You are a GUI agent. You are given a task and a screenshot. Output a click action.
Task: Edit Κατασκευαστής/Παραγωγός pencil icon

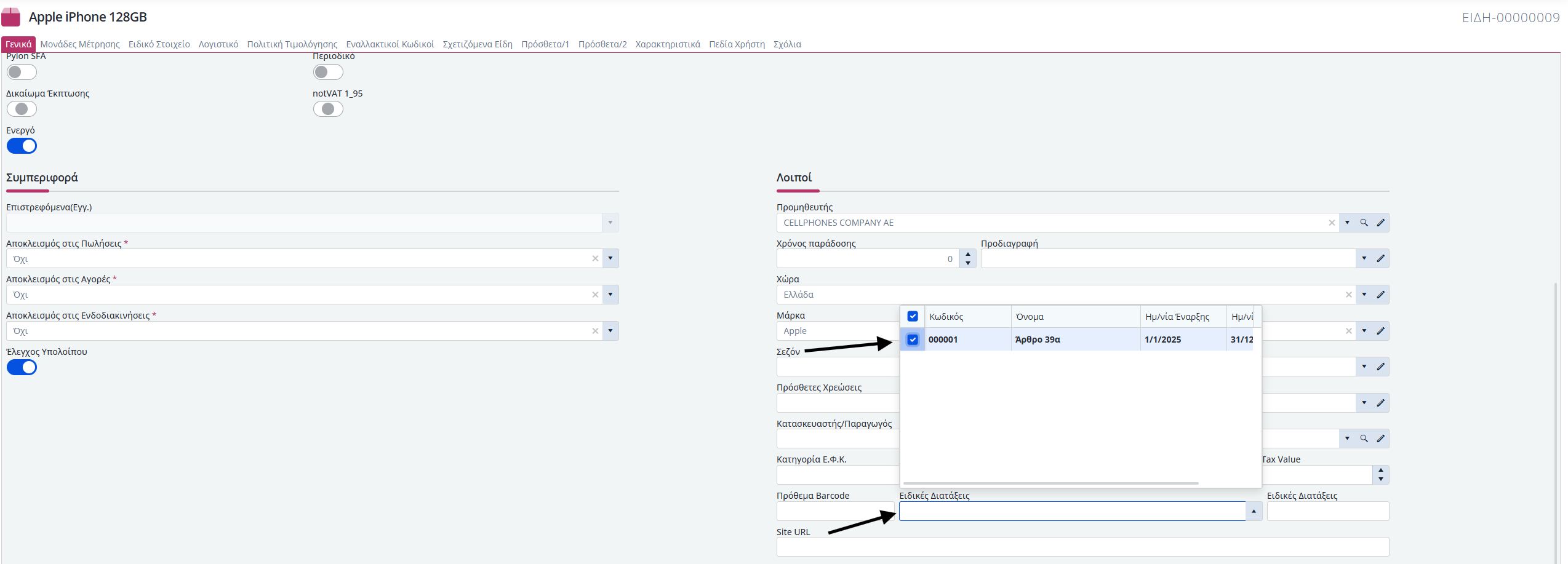[x=1381, y=439]
